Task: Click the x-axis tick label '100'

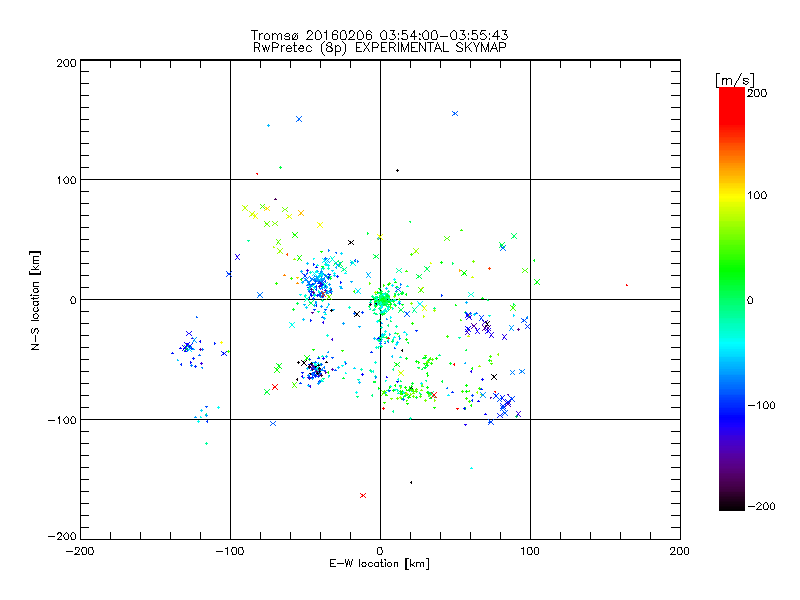Action: click(530, 552)
